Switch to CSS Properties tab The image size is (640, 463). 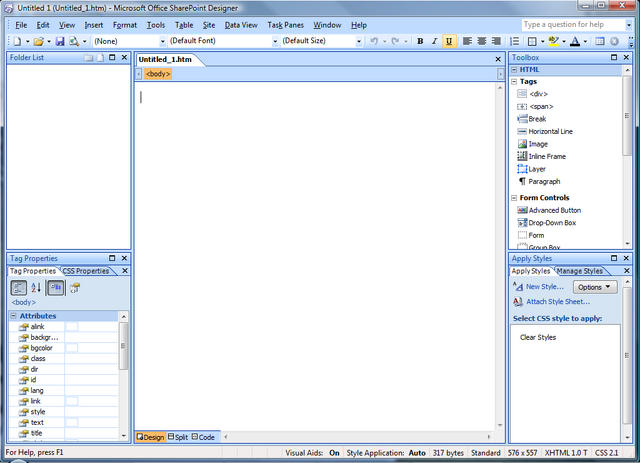[86, 271]
